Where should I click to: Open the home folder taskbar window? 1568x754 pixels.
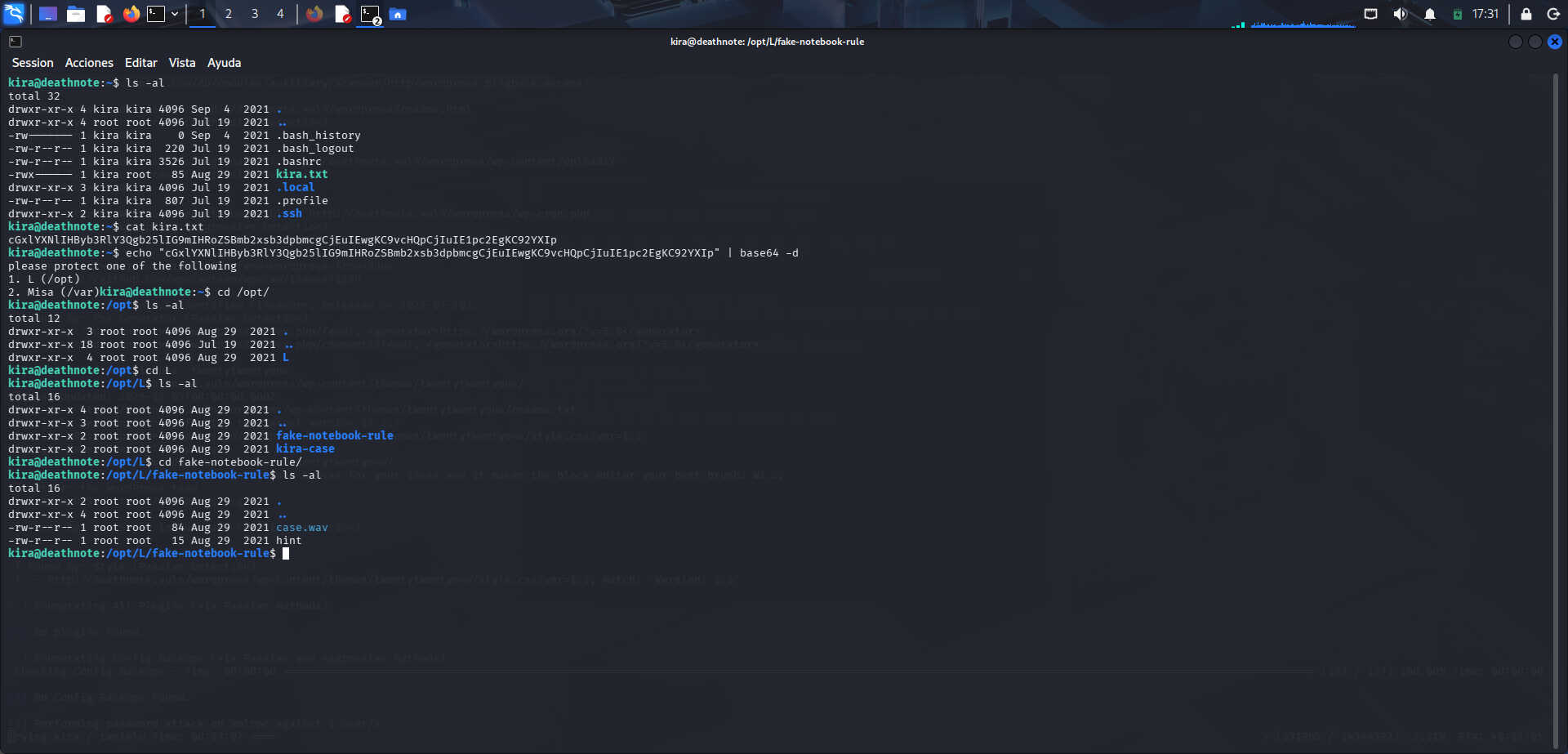coord(398,14)
